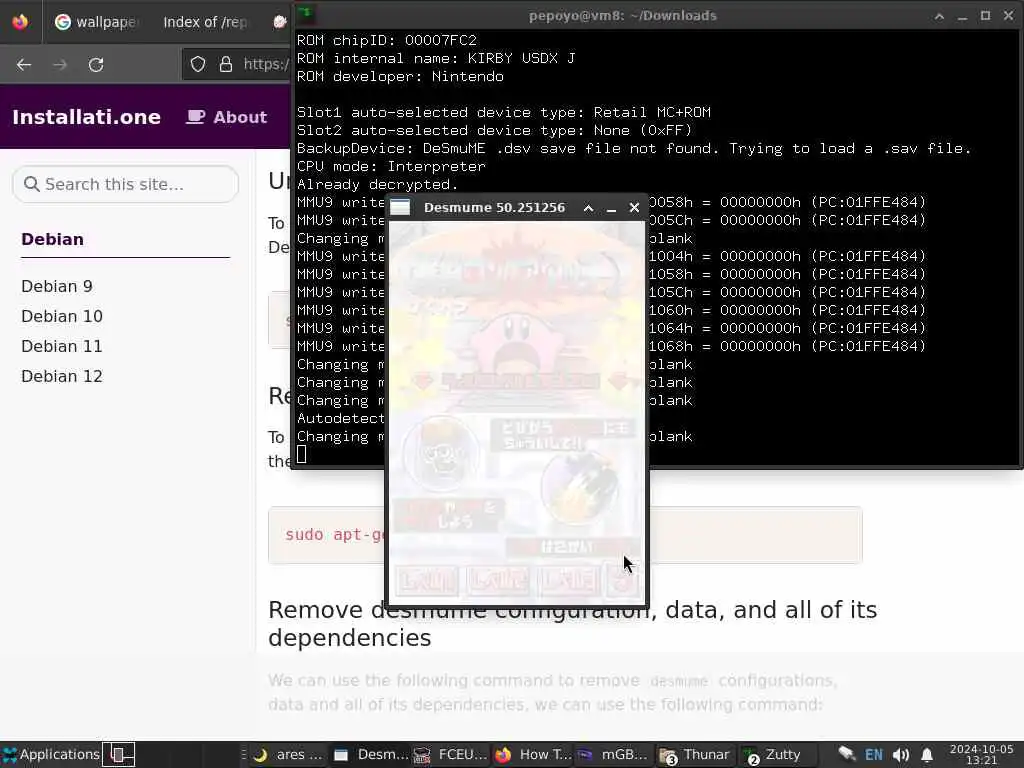Screen dimensions: 1024x768
Task: Open the Debian 12 sidebar link
Action: click(x=61, y=376)
